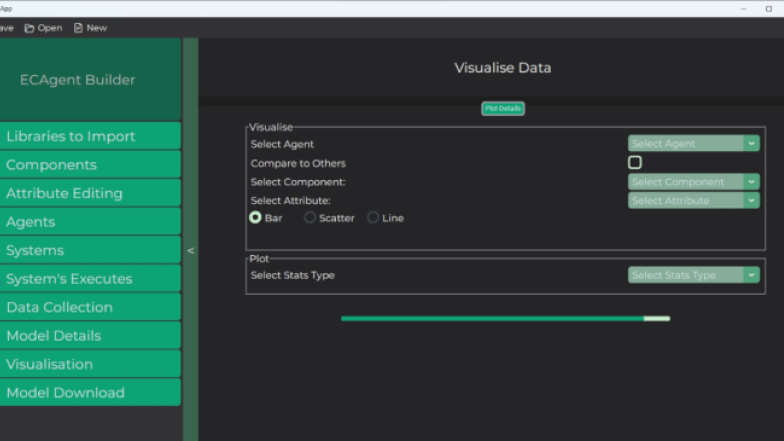Go to Data Collection
The height and width of the screenshot is (441, 784).
90,307
